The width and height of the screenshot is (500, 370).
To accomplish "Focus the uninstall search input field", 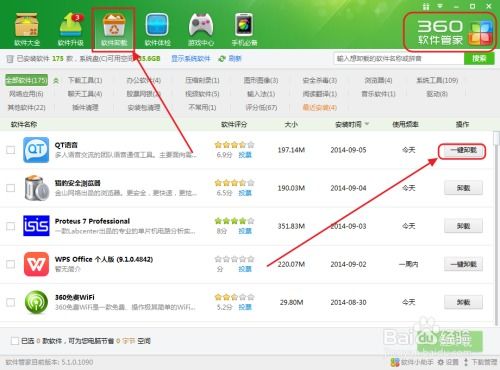I will (x=399, y=59).
